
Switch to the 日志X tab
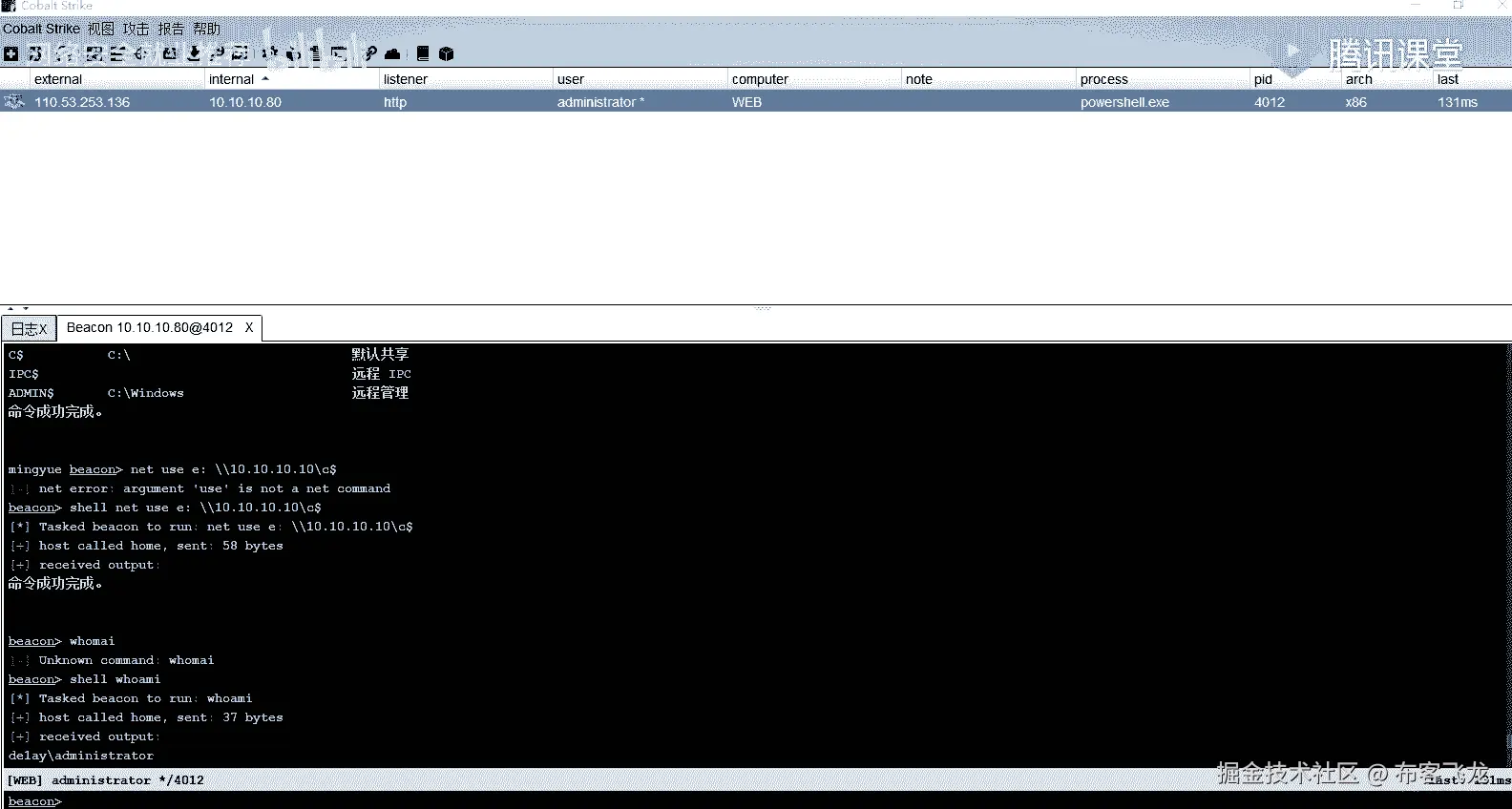(29, 328)
